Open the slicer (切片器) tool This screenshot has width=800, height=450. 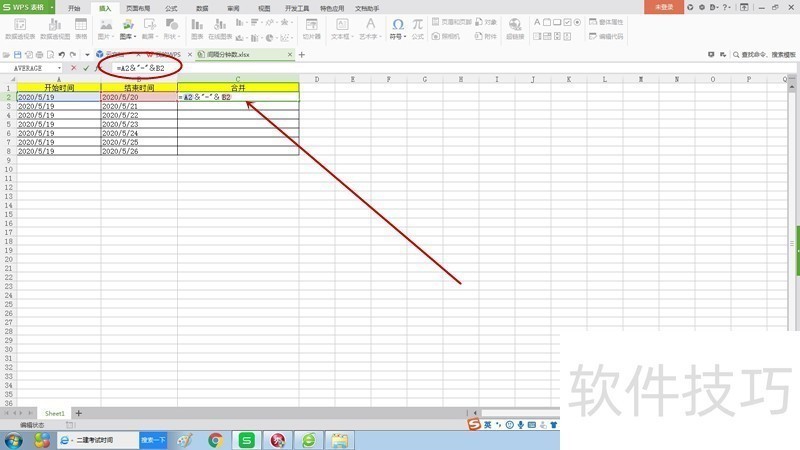(x=311, y=26)
